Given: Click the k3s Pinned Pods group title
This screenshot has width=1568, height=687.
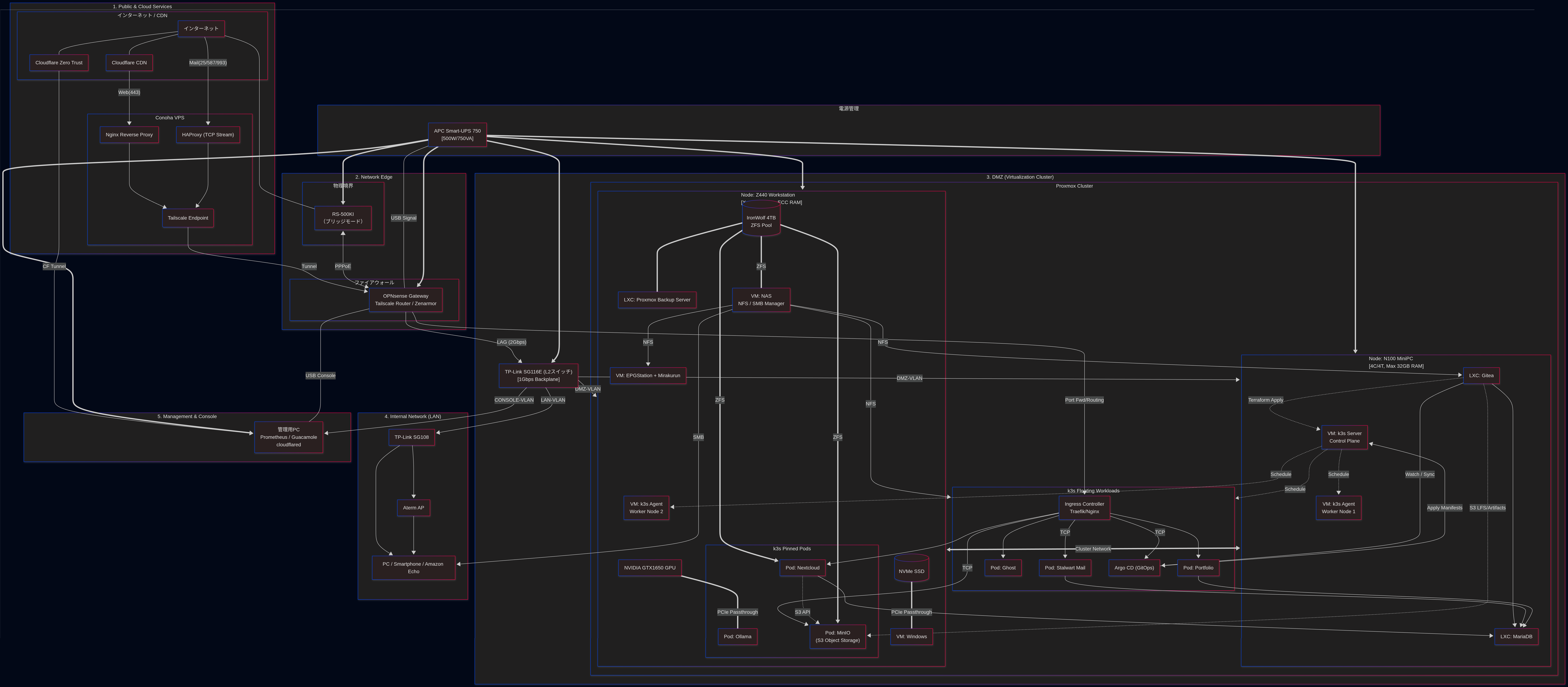Looking at the screenshot, I should pos(792,549).
